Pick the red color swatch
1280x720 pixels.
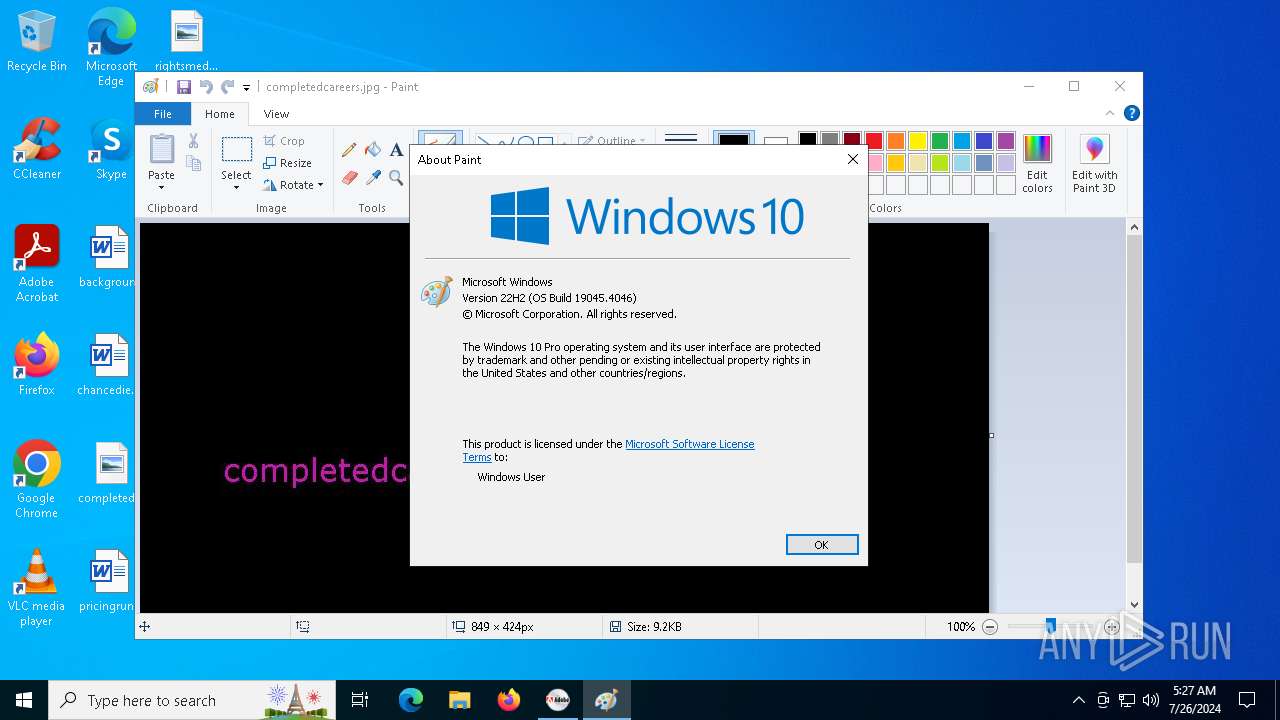873,141
